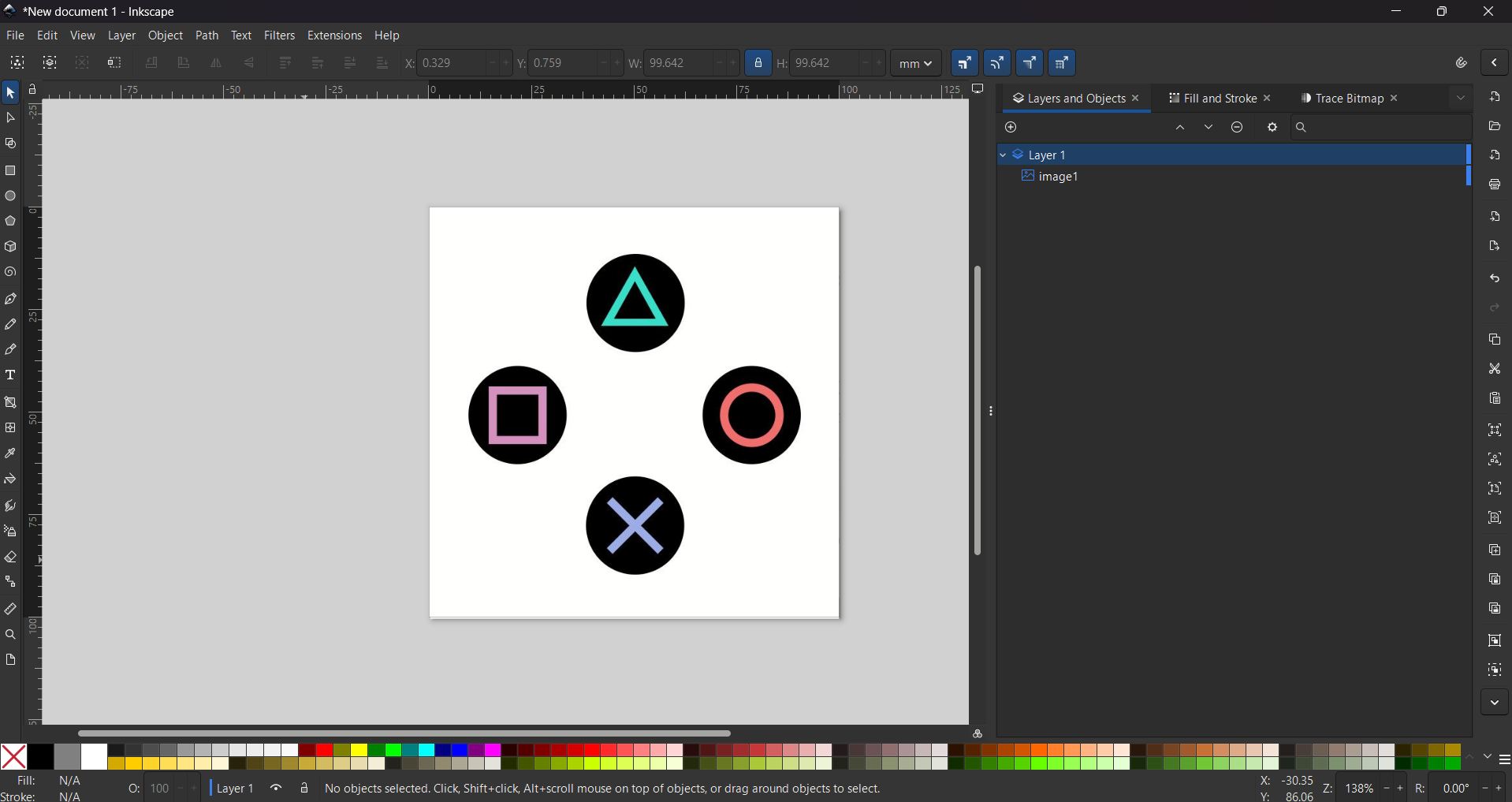Click the layers search field
This screenshot has height=802, width=1512.
1381,127
